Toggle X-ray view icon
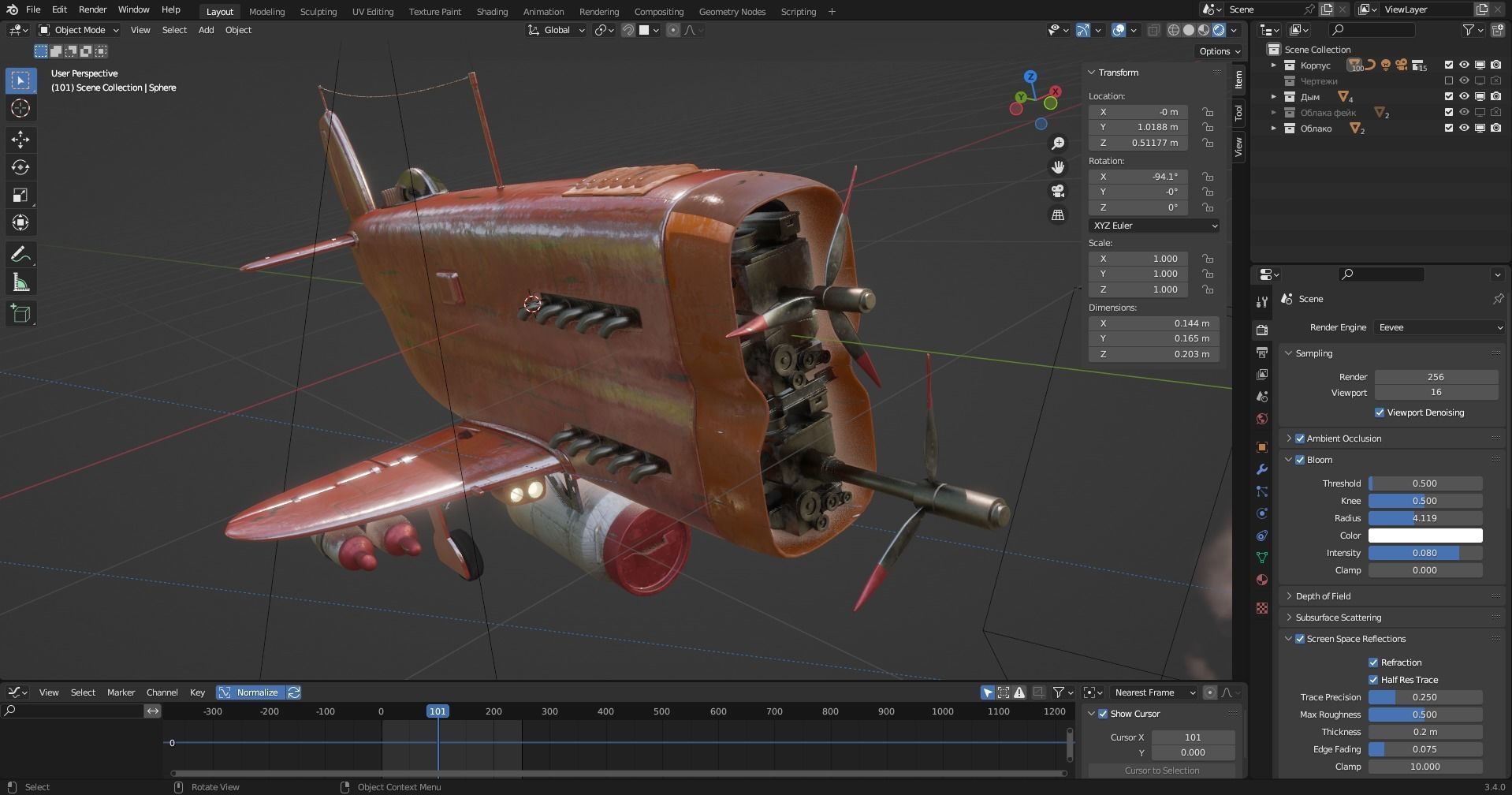Viewport: 1512px width, 795px height. [1153, 30]
